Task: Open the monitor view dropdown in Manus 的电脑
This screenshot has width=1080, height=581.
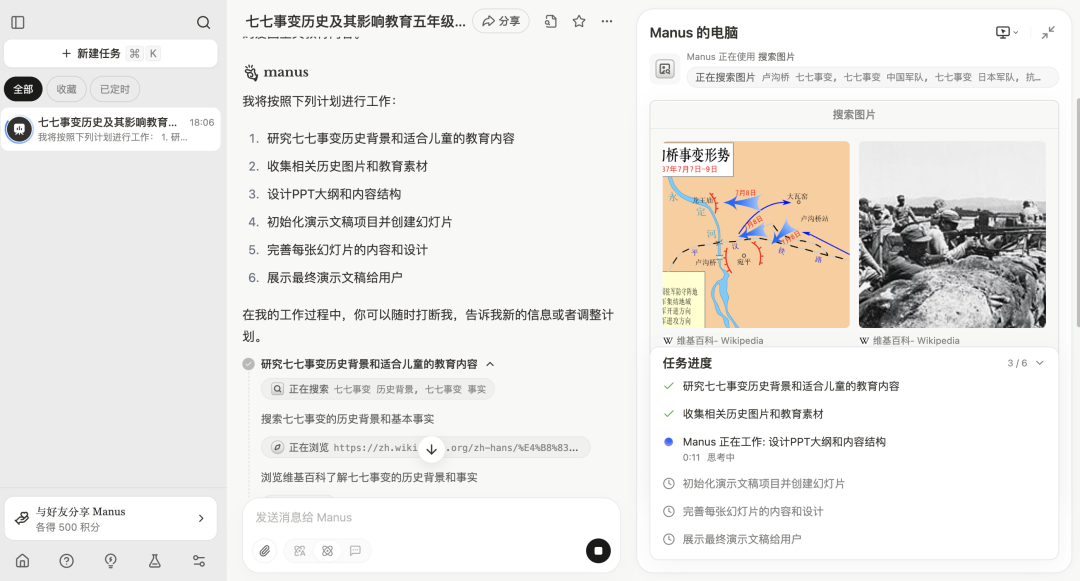Action: [1007, 32]
